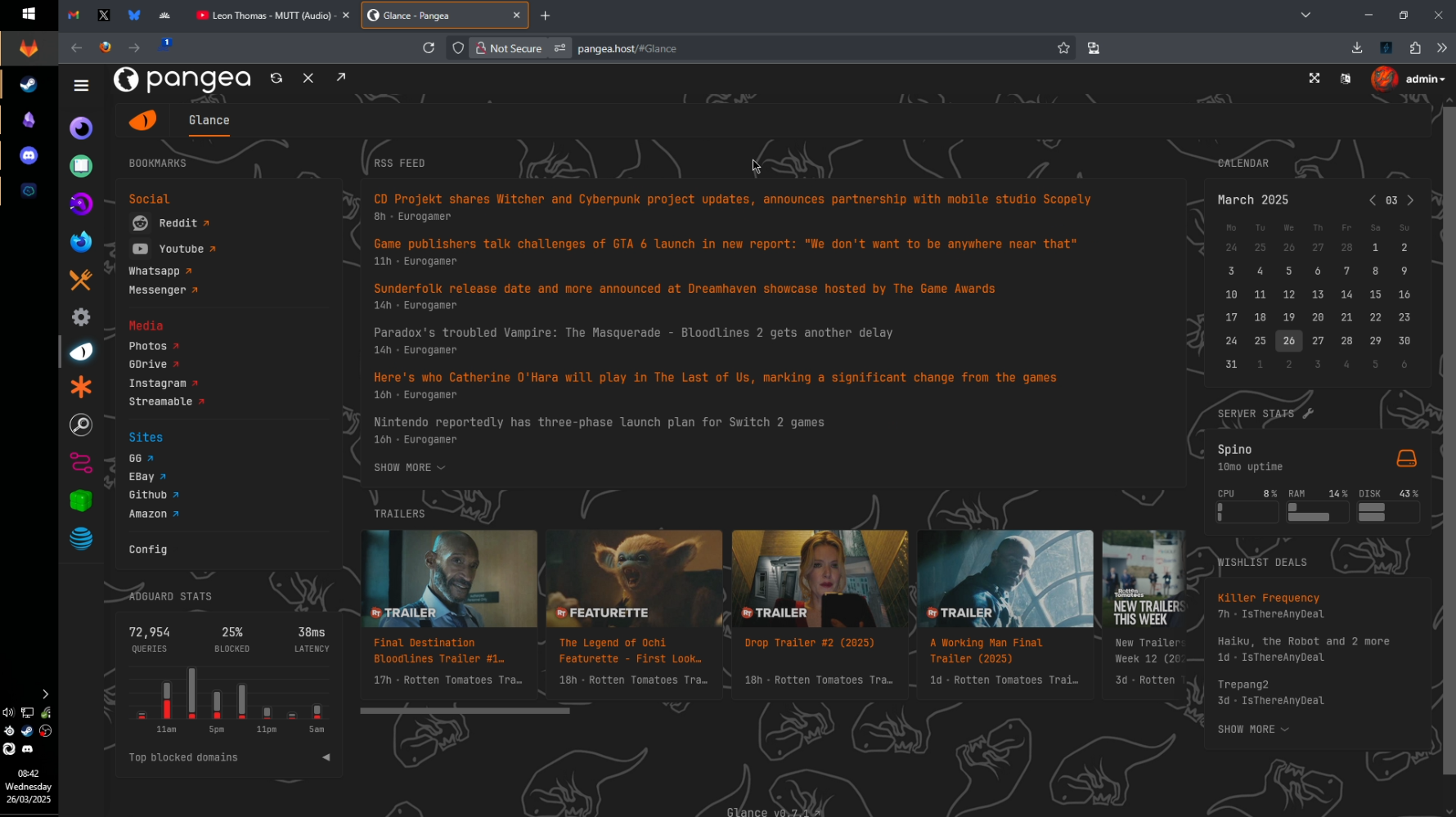Reload the page in Firefox toolbar
This screenshot has width=1456, height=817.
click(428, 48)
